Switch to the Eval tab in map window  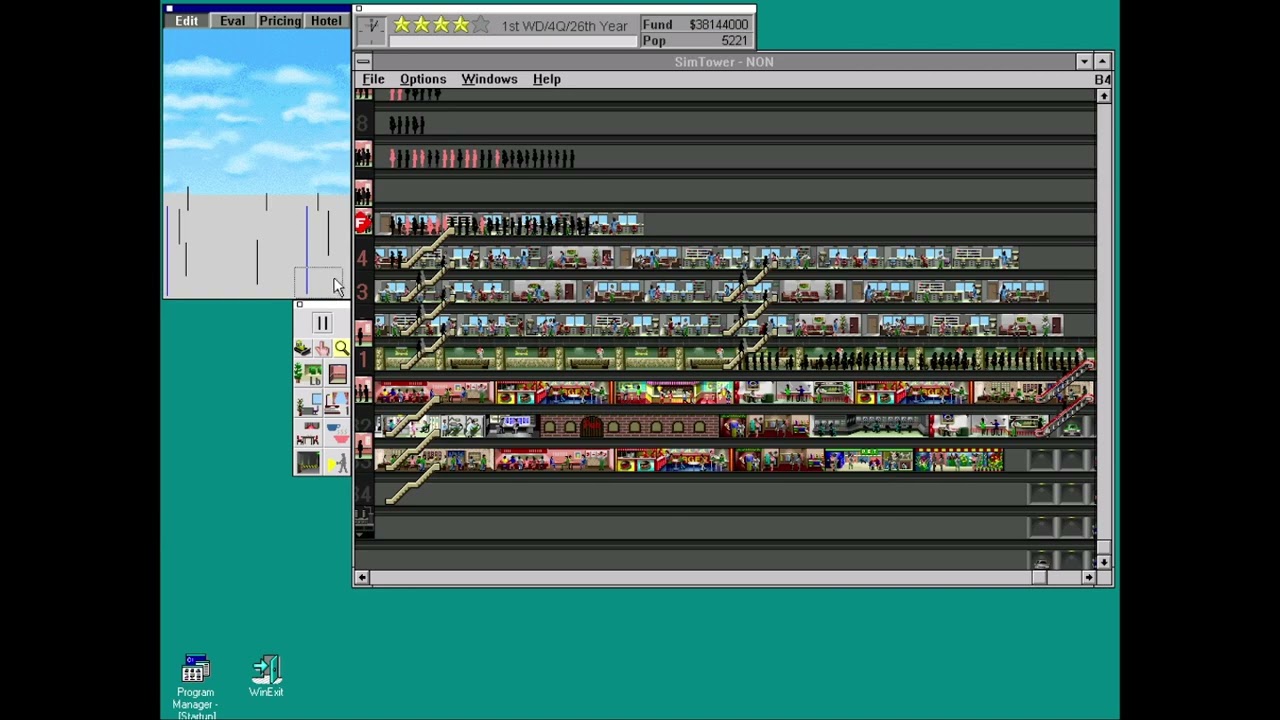coord(232,21)
